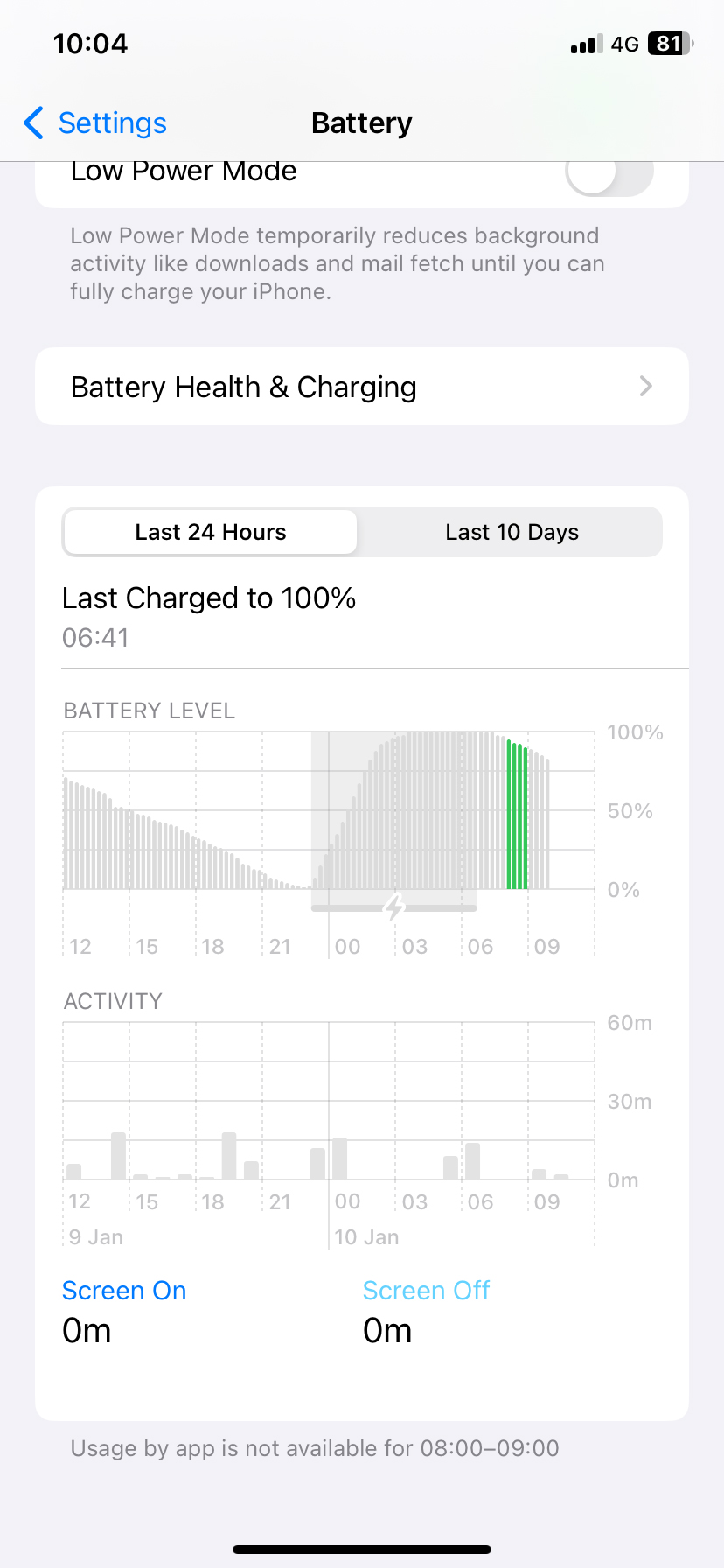
Task: Tap the charging lightning bolt icon under graph
Action: click(394, 907)
